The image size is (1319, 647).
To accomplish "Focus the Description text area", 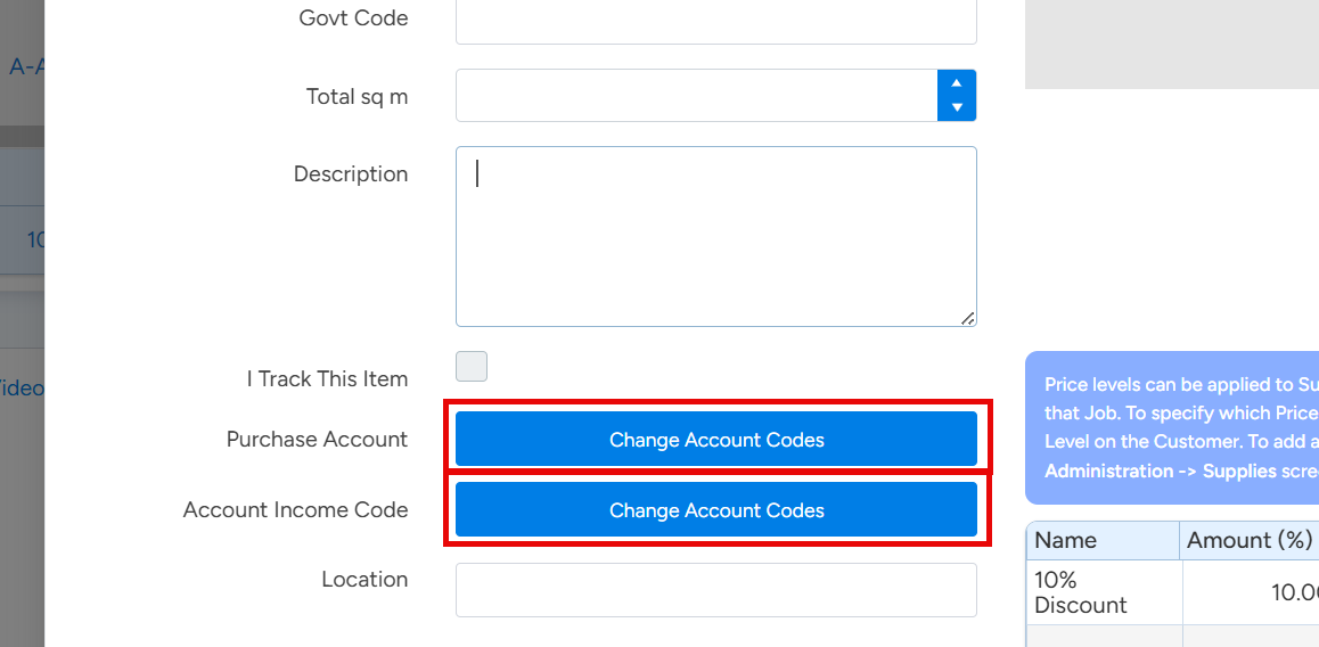I will 715,236.
